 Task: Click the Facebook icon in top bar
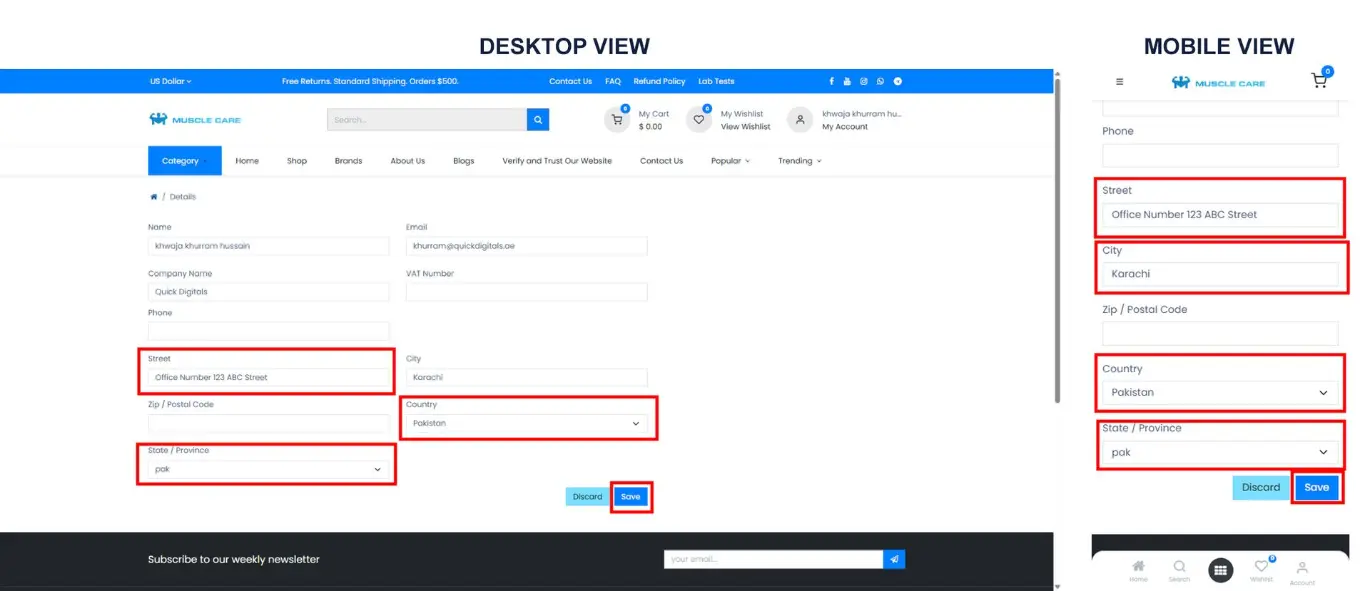831,81
